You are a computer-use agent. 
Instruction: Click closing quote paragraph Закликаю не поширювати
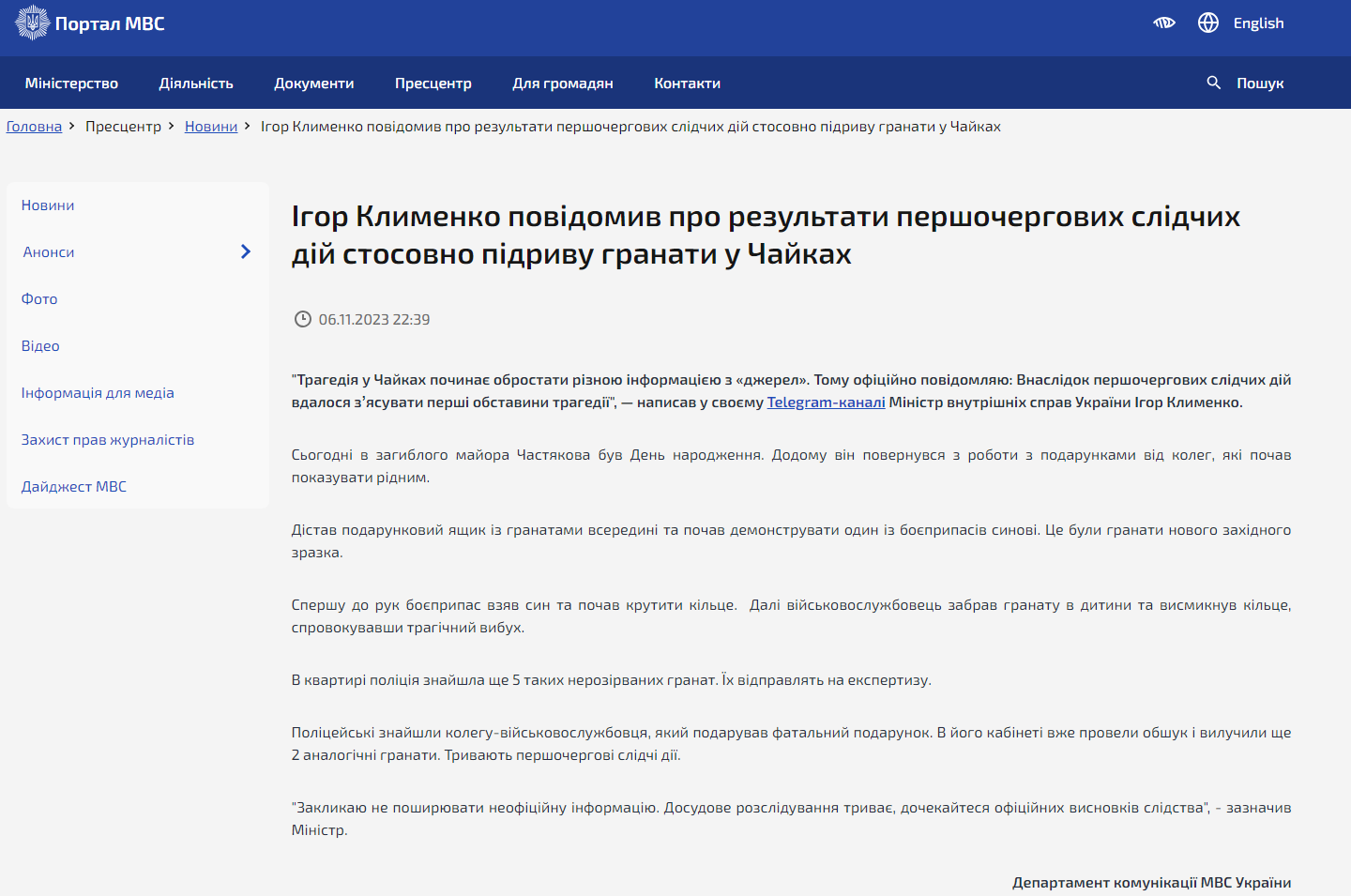[791, 819]
